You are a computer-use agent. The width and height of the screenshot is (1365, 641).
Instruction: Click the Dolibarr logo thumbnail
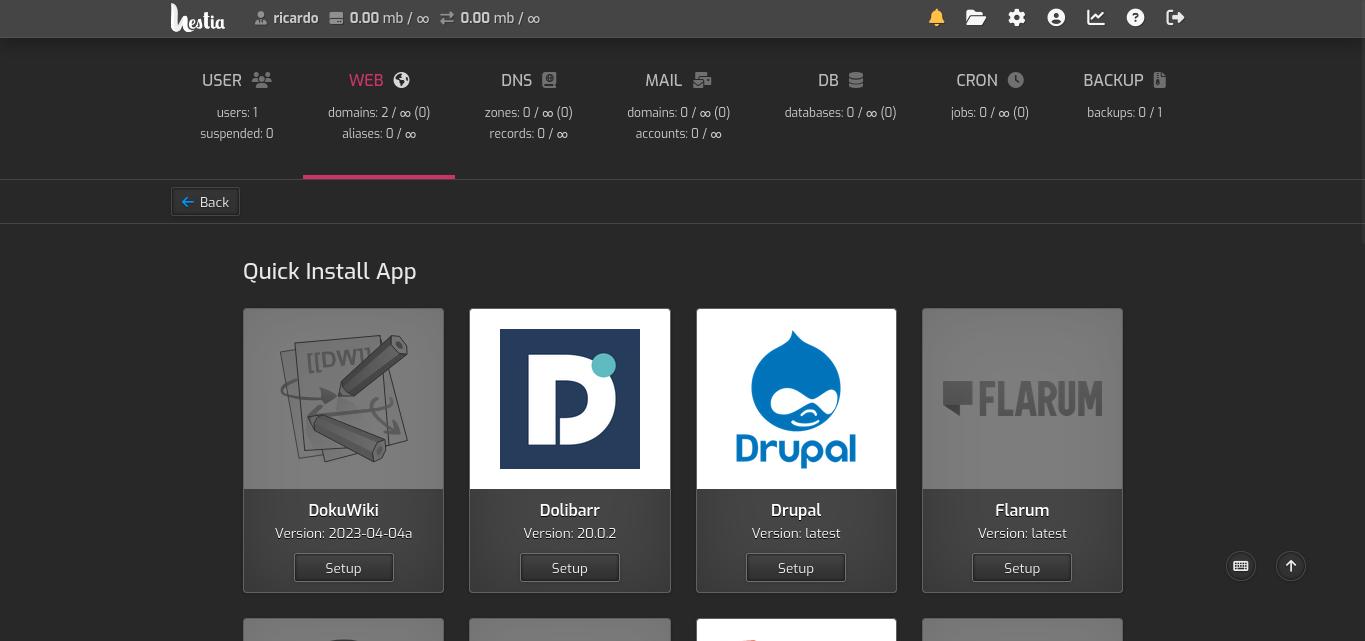(570, 399)
